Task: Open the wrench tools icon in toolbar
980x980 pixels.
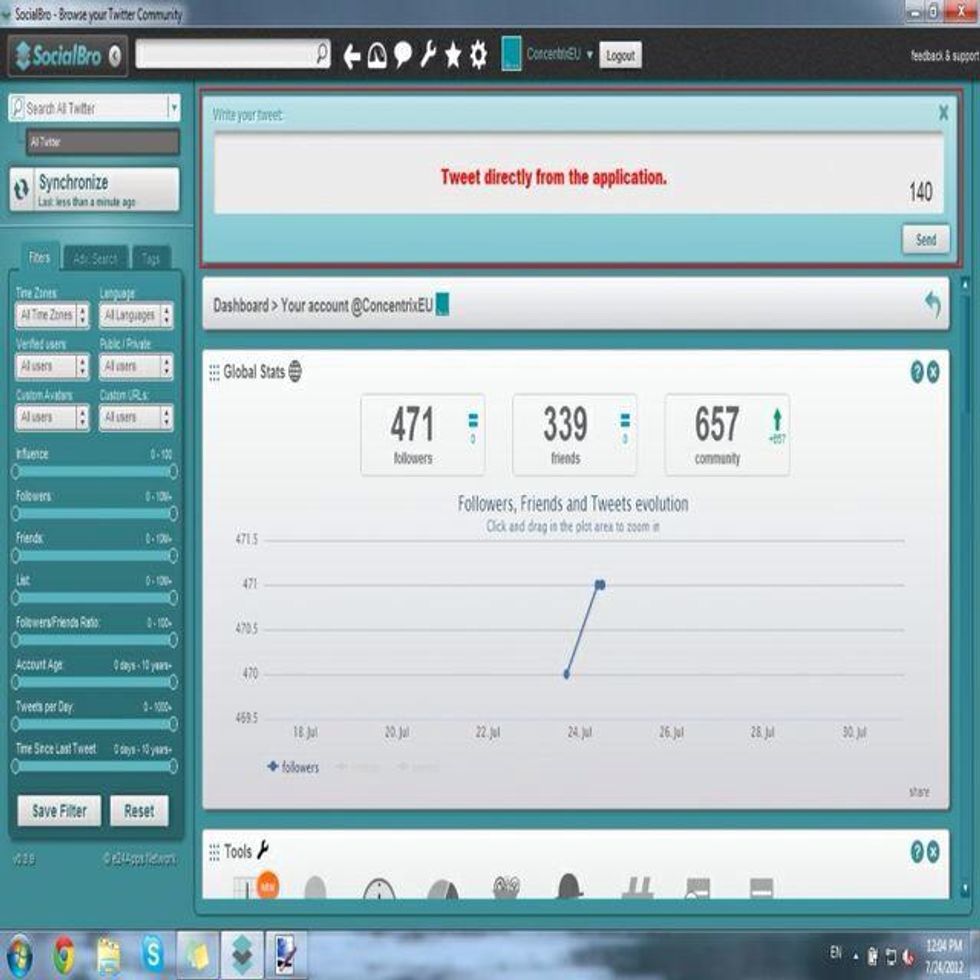Action: click(428, 56)
